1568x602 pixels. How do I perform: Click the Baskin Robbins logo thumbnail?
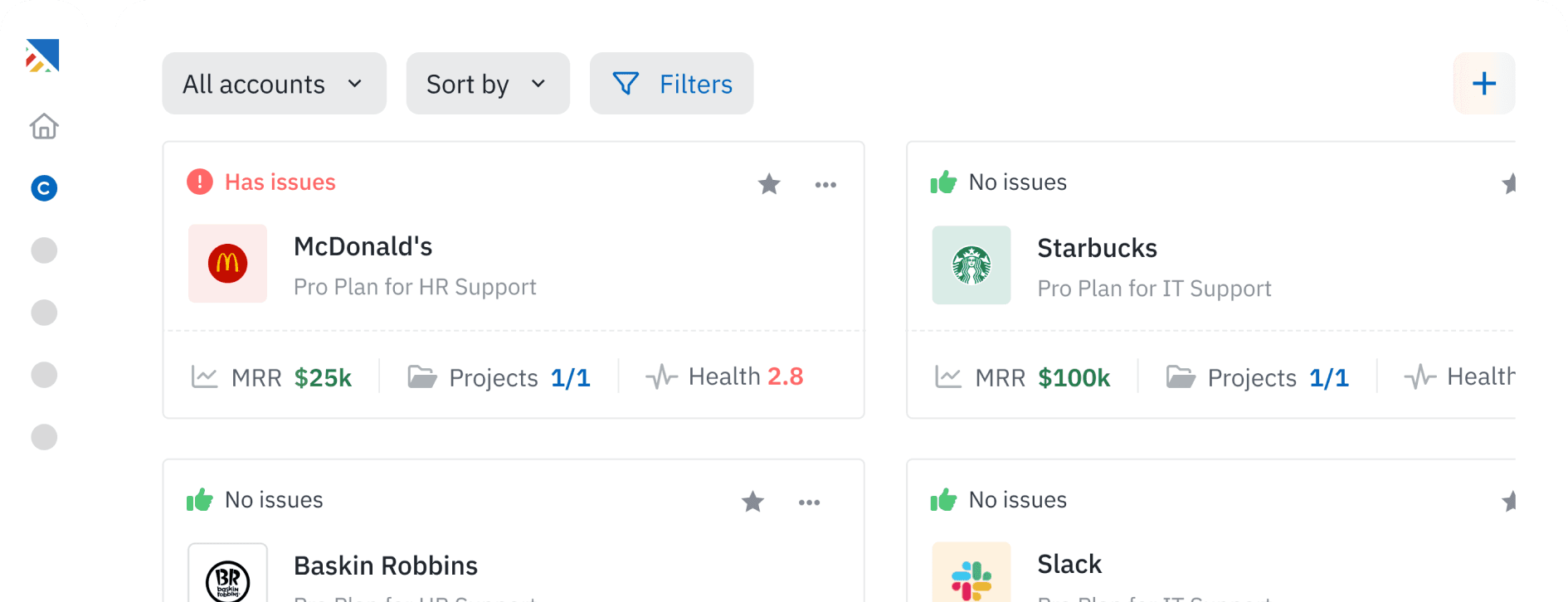pyautogui.click(x=227, y=574)
